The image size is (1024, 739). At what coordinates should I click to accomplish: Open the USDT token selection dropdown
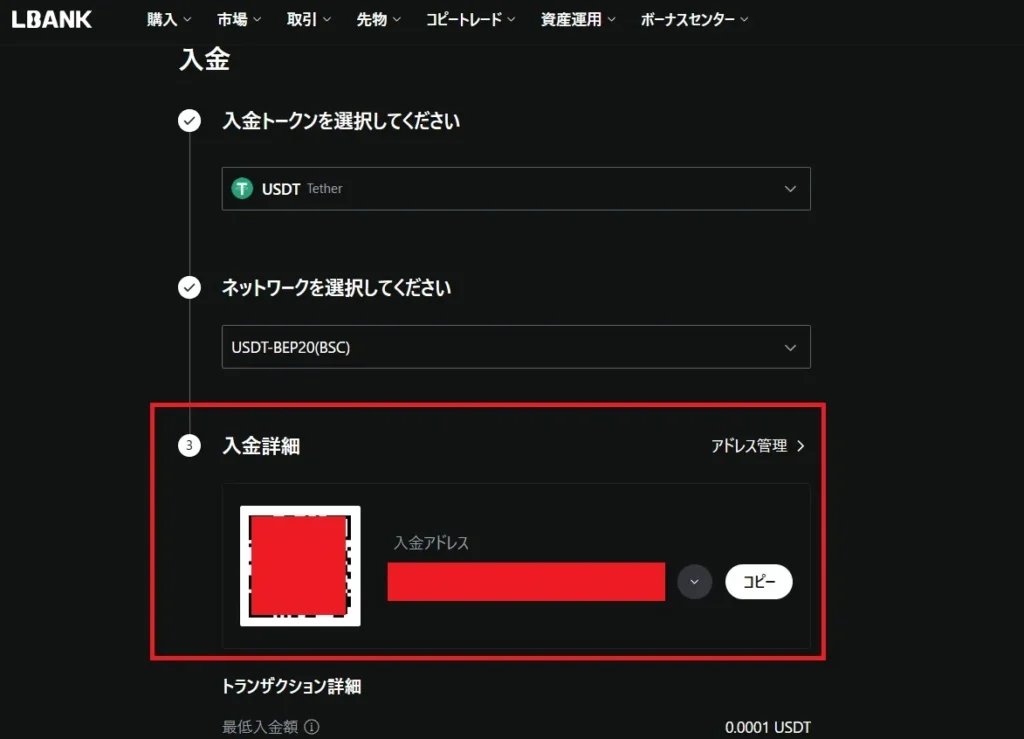[515, 188]
